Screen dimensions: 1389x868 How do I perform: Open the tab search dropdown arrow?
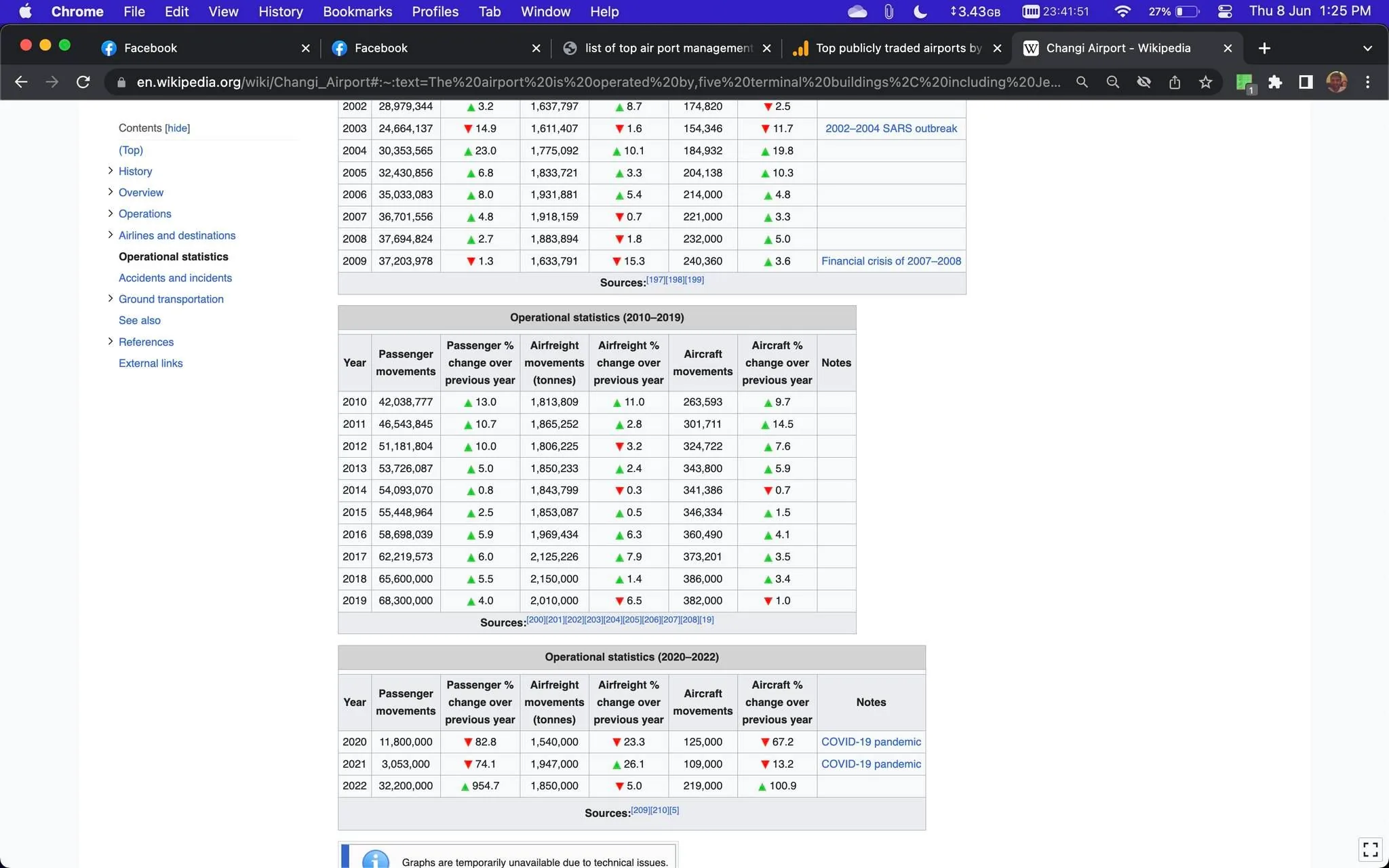pos(1367,47)
